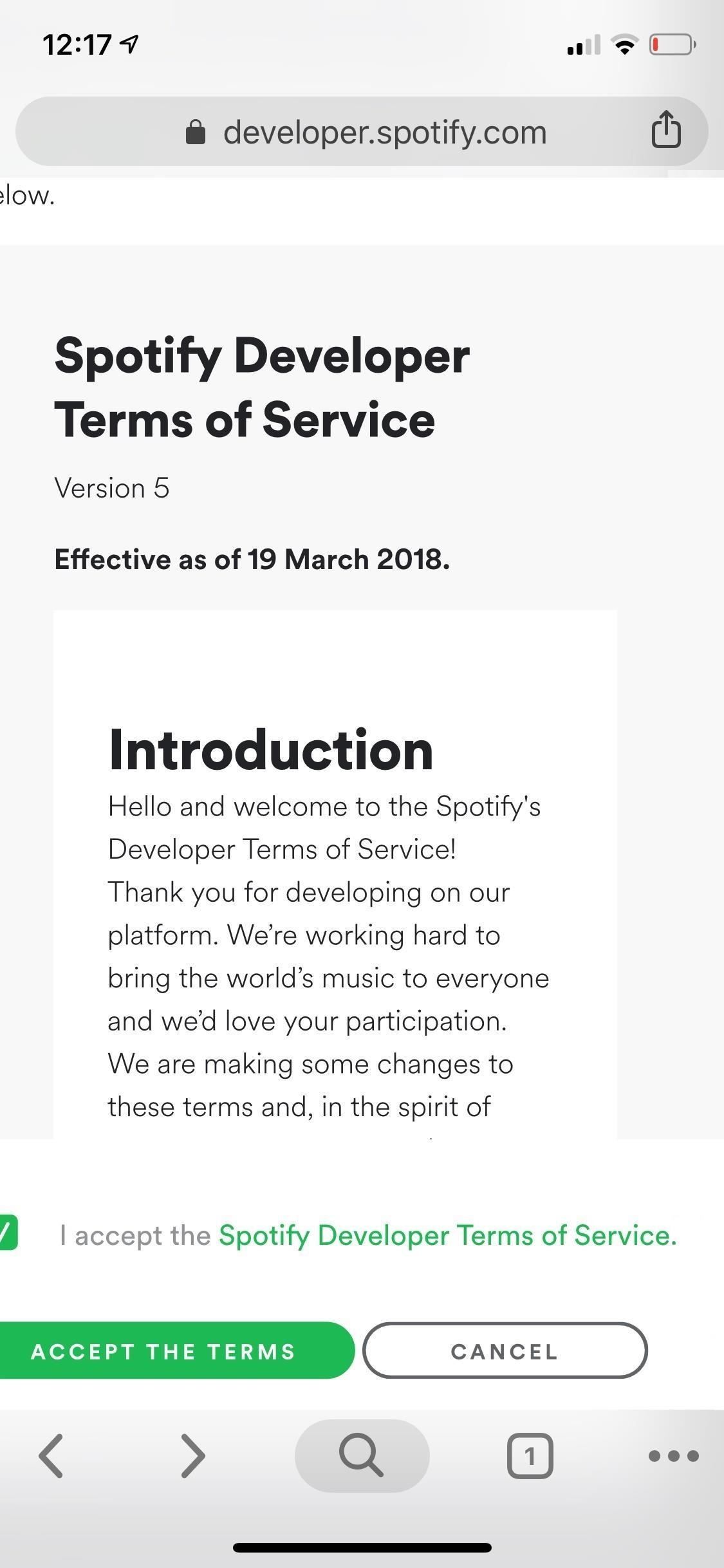Screen dimensions: 724x1568
Task: Tap the lock icon in the address bar
Action: click(194, 131)
